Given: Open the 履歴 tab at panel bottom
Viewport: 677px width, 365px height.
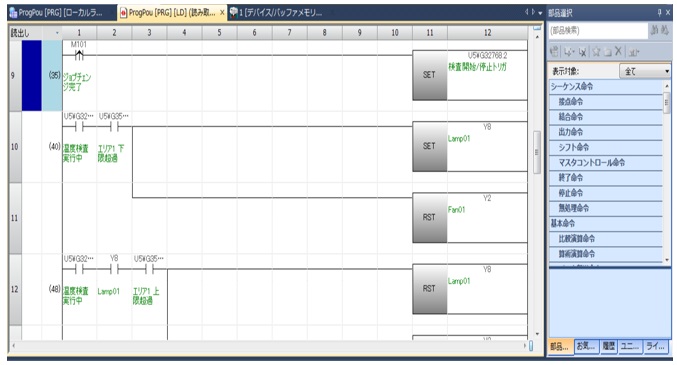Looking at the screenshot, I should pos(608,346).
